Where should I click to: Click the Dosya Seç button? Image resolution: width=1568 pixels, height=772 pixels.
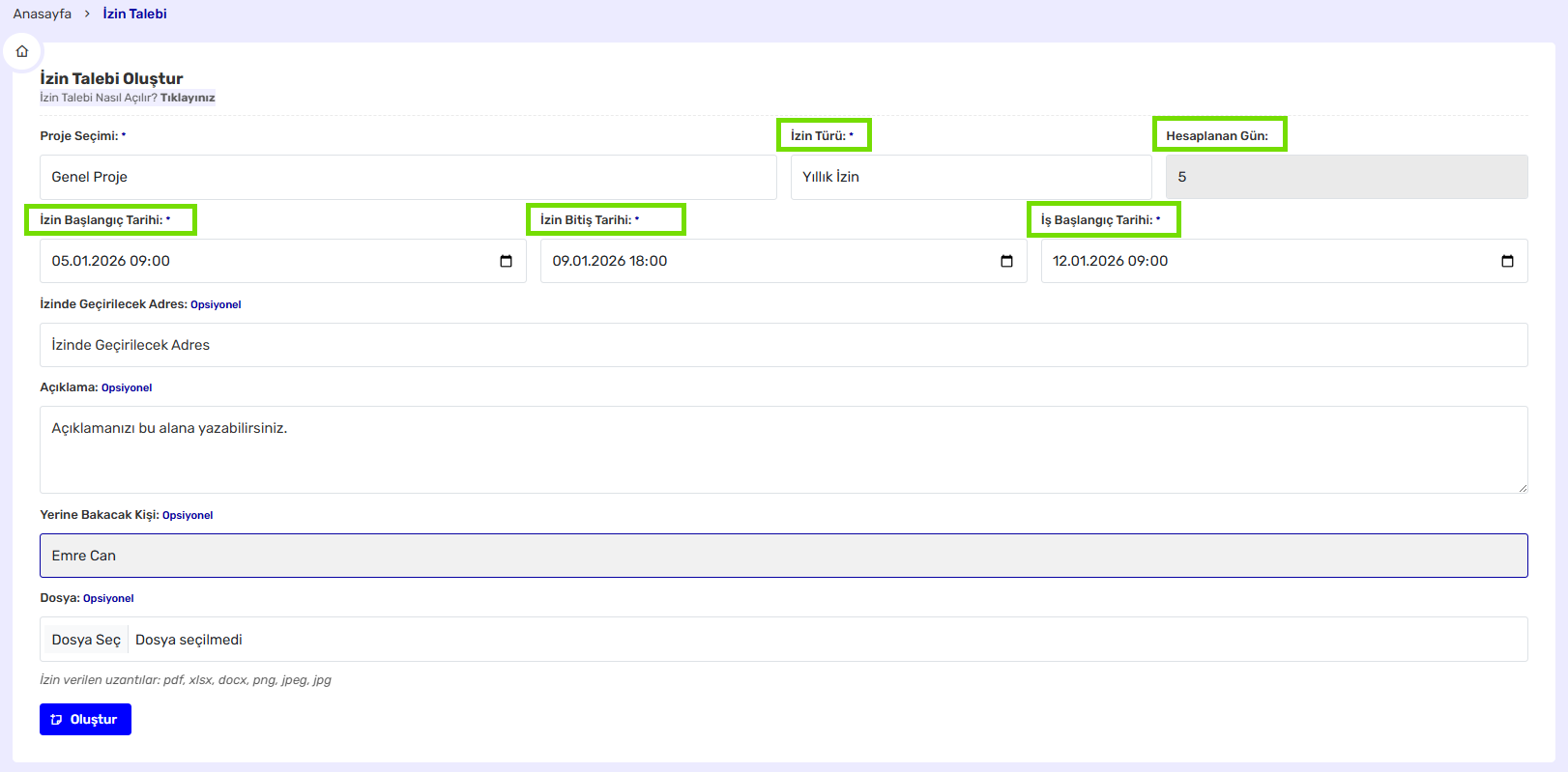click(86, 640)
